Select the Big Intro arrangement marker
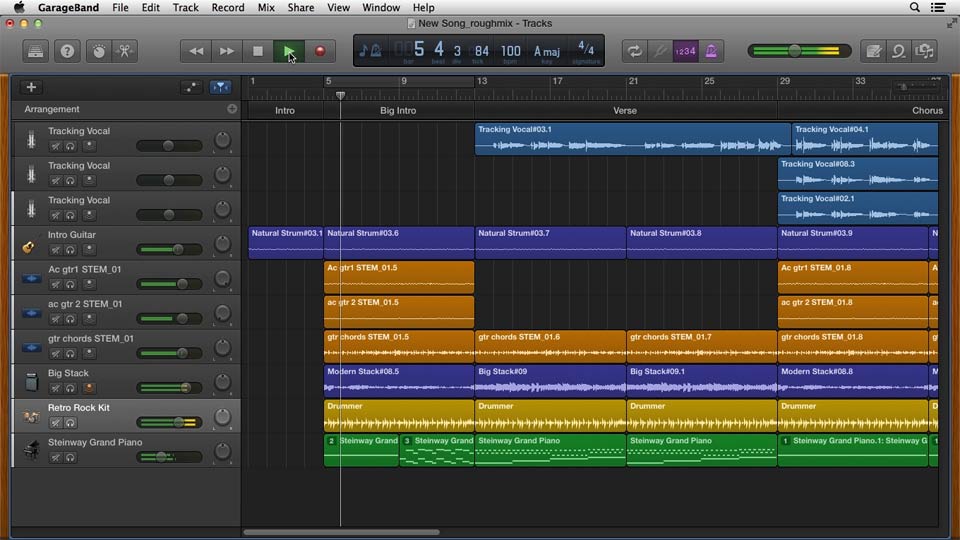Image resolution: width=960 pixels, height=540 pixels. tap(399, 111)
